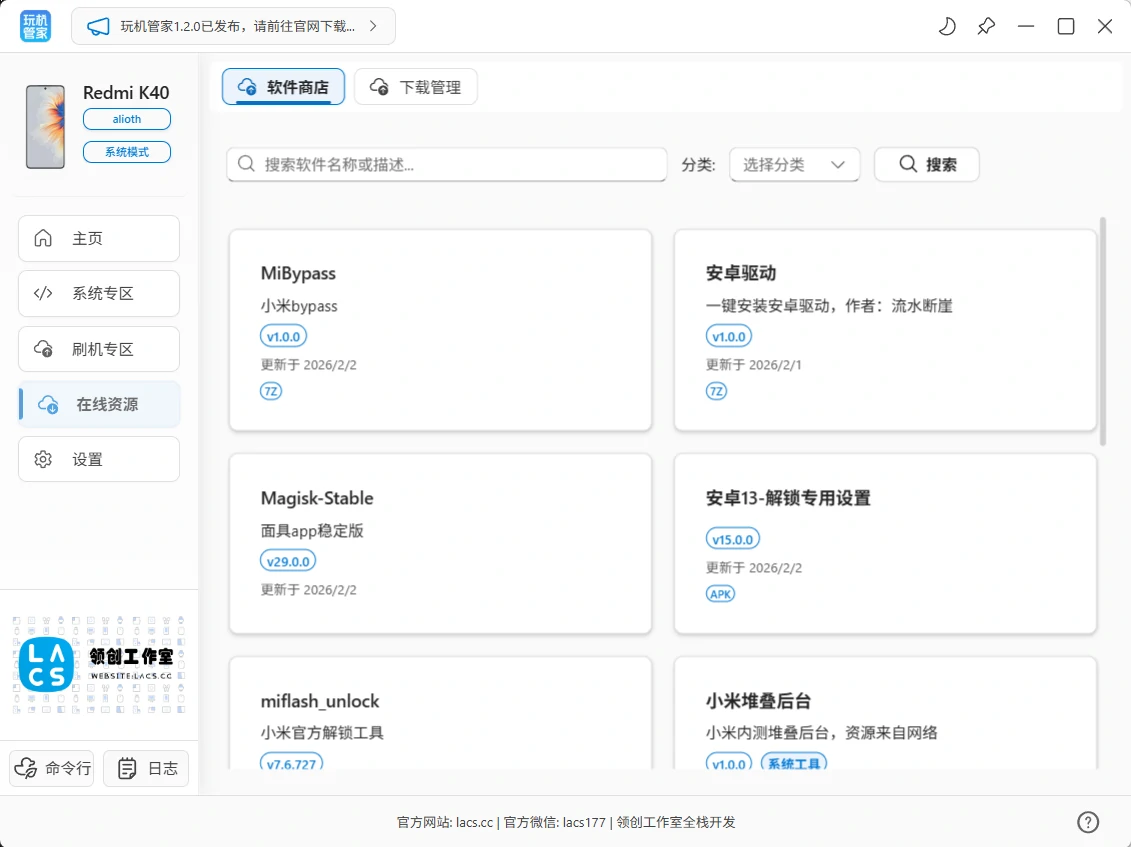
Task: Click the 搜索 search button
Action: tap(926, 165)
